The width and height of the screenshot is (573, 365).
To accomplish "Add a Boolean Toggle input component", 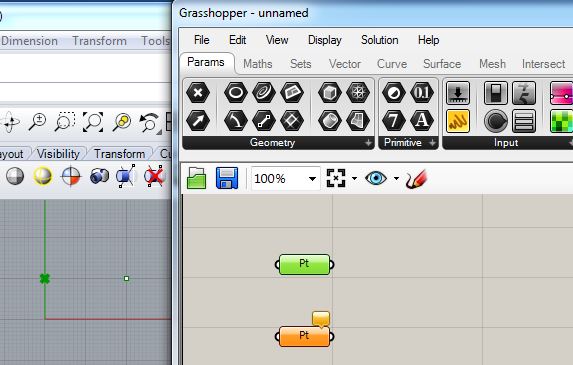I will pyautogui.click(x=496, y=93).
